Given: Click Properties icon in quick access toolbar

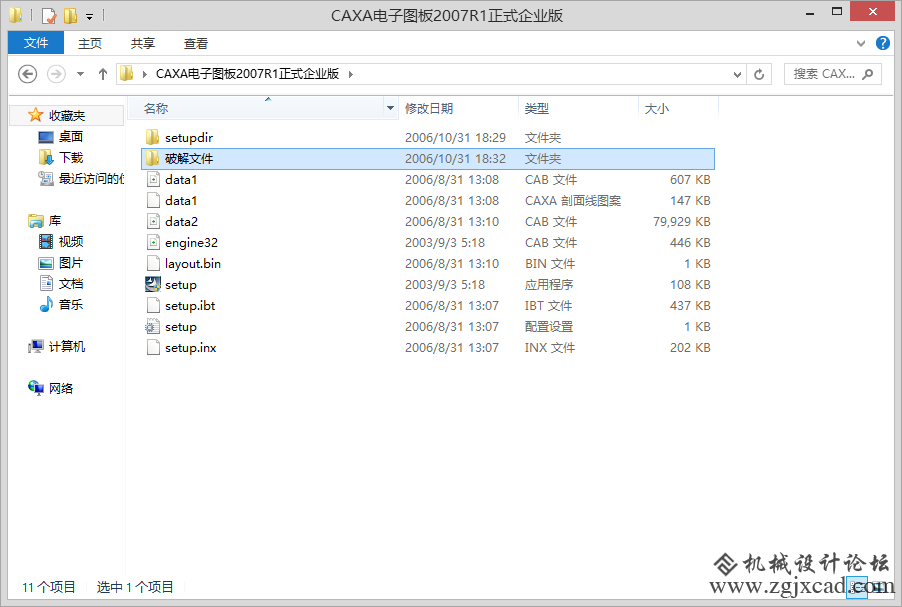Looking at the screenshot, I should point(49,16).
